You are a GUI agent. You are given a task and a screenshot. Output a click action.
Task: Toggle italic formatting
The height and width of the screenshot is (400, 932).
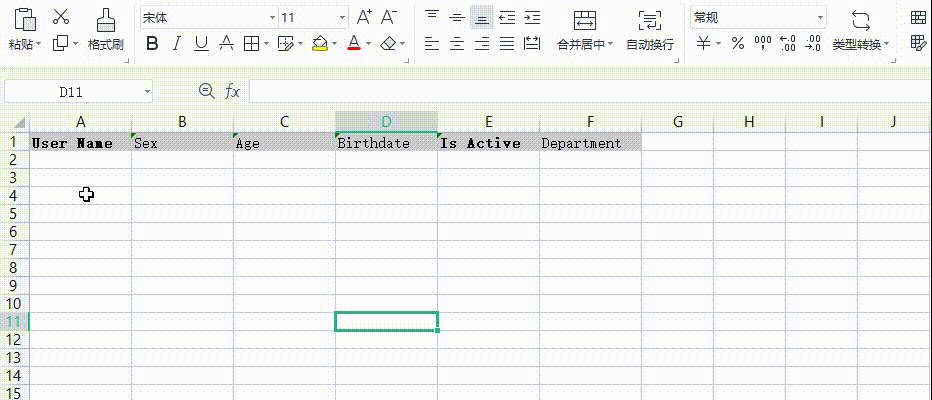[177, 43]
